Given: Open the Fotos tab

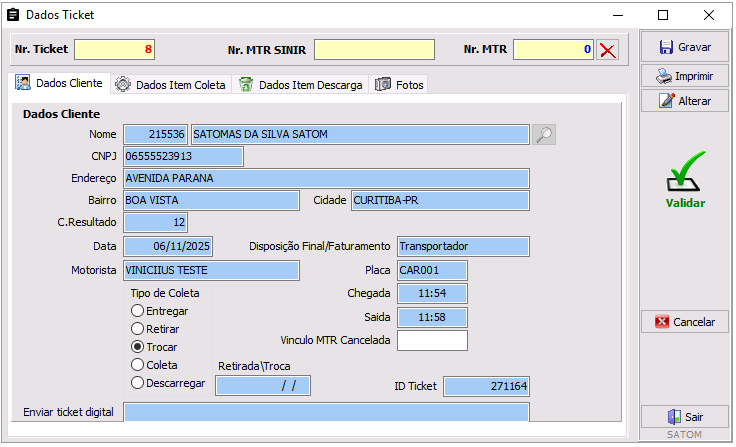Looking at the screenshot, I should tap(400, 85).
